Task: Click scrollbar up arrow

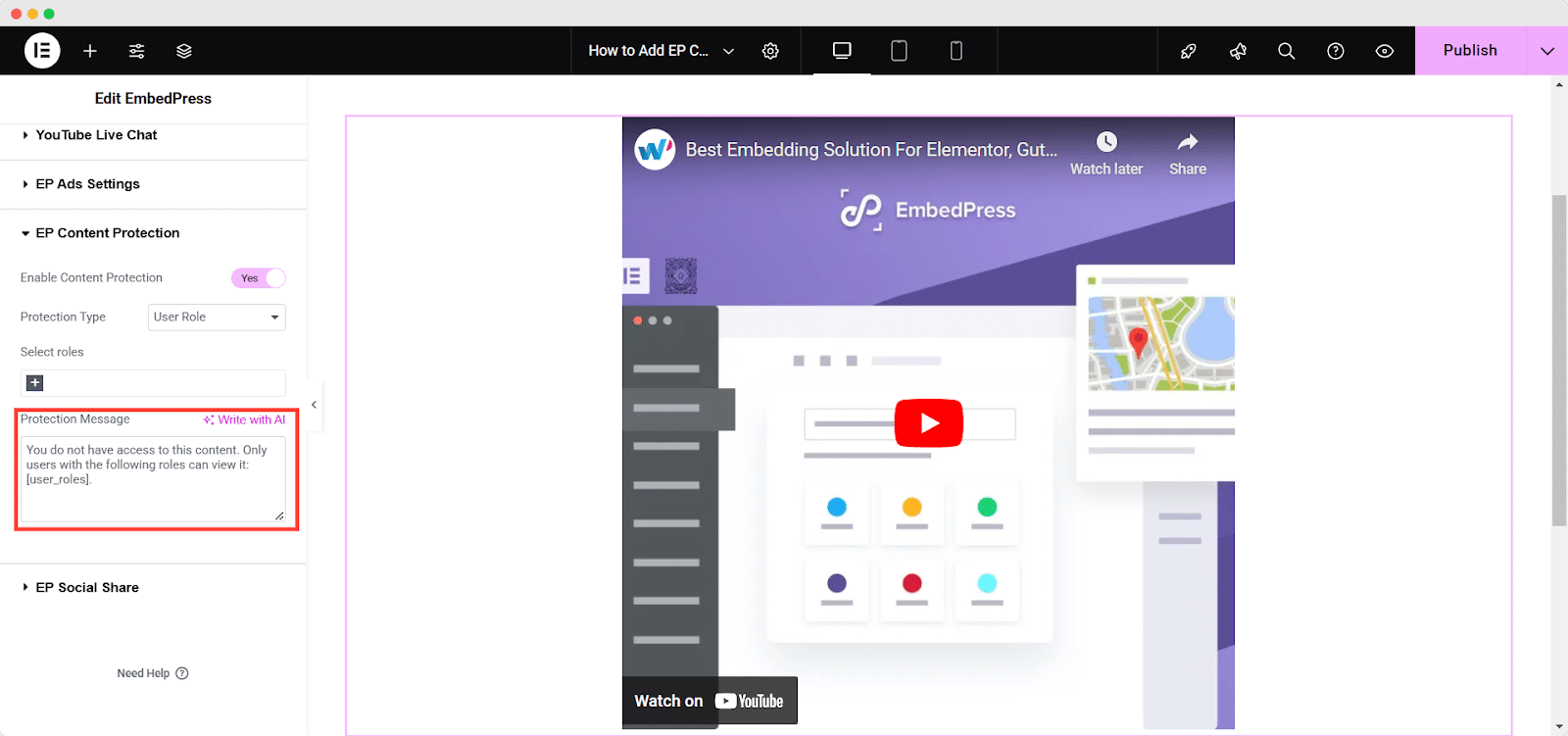Action: (x=1559, y=84)
